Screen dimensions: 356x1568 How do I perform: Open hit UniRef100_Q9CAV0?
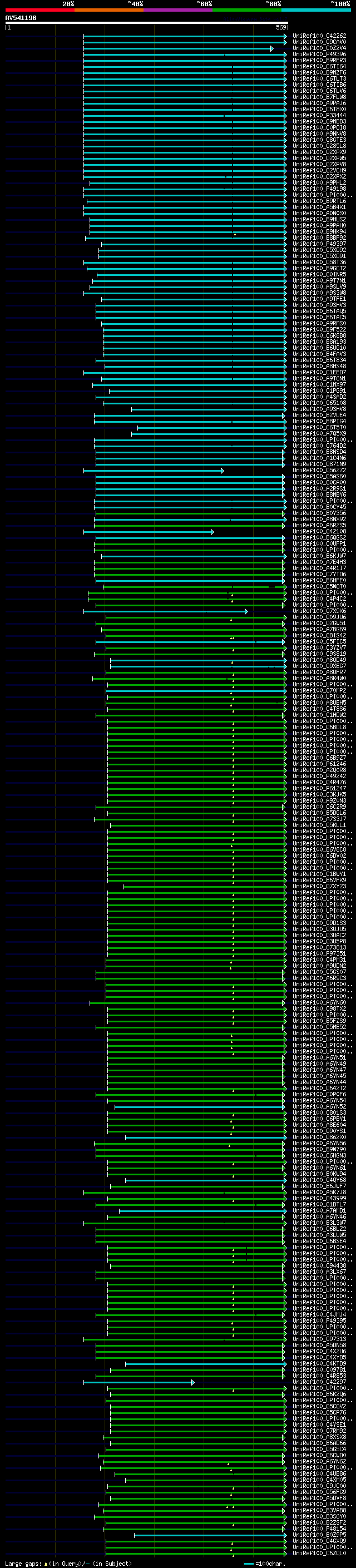point(319,42)
